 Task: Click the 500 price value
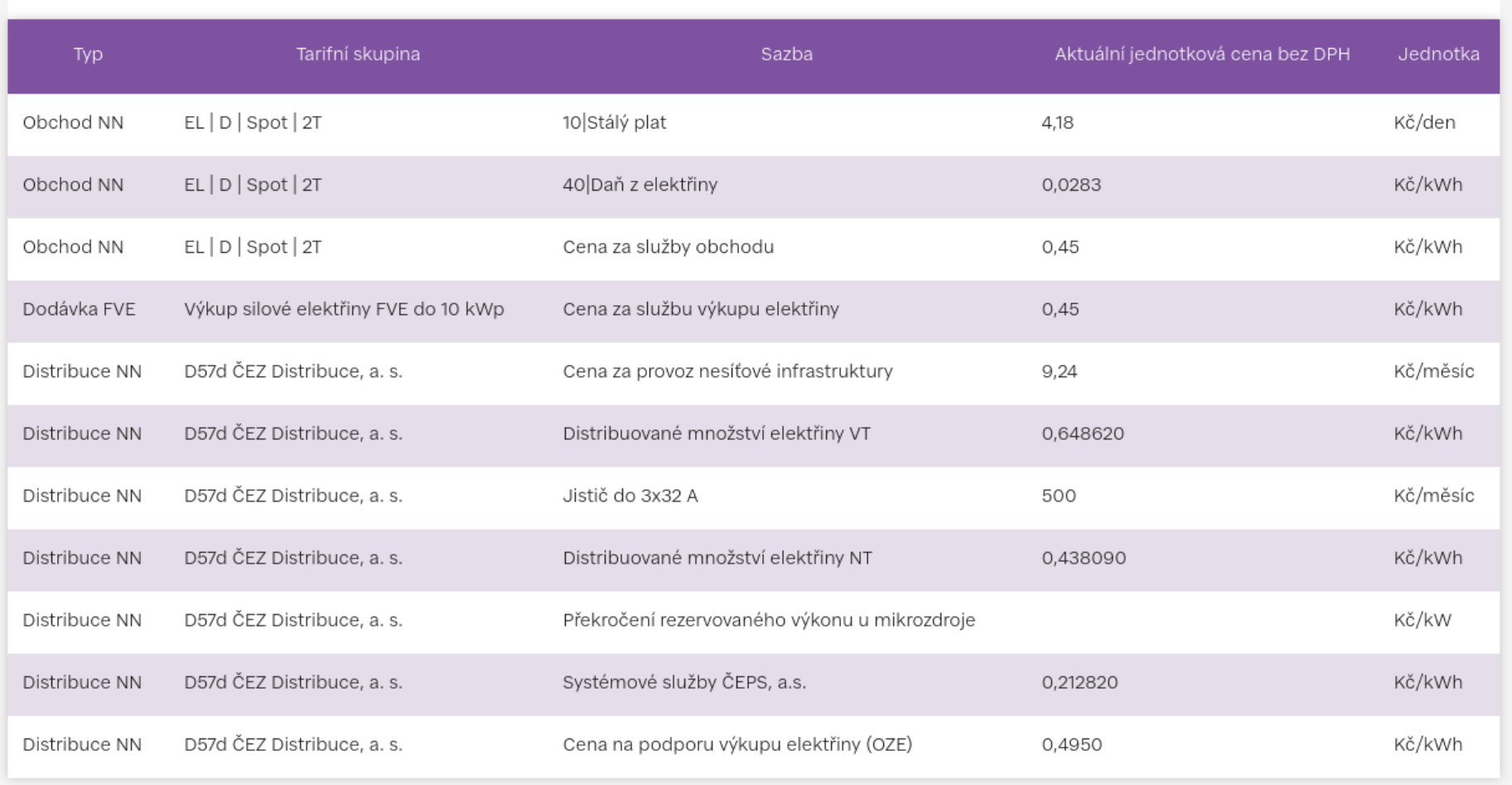pos(1059,496)
